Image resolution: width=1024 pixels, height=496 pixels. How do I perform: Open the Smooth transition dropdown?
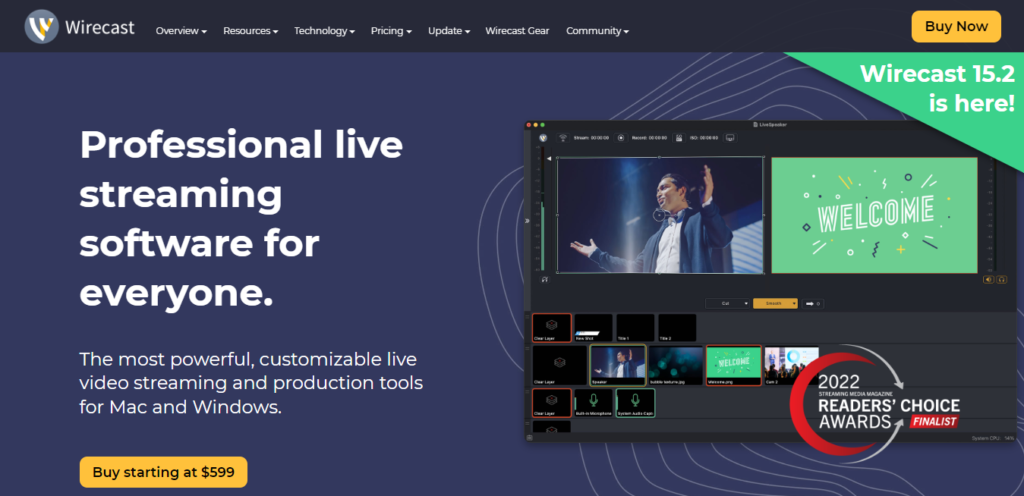[x=775, y=303]
